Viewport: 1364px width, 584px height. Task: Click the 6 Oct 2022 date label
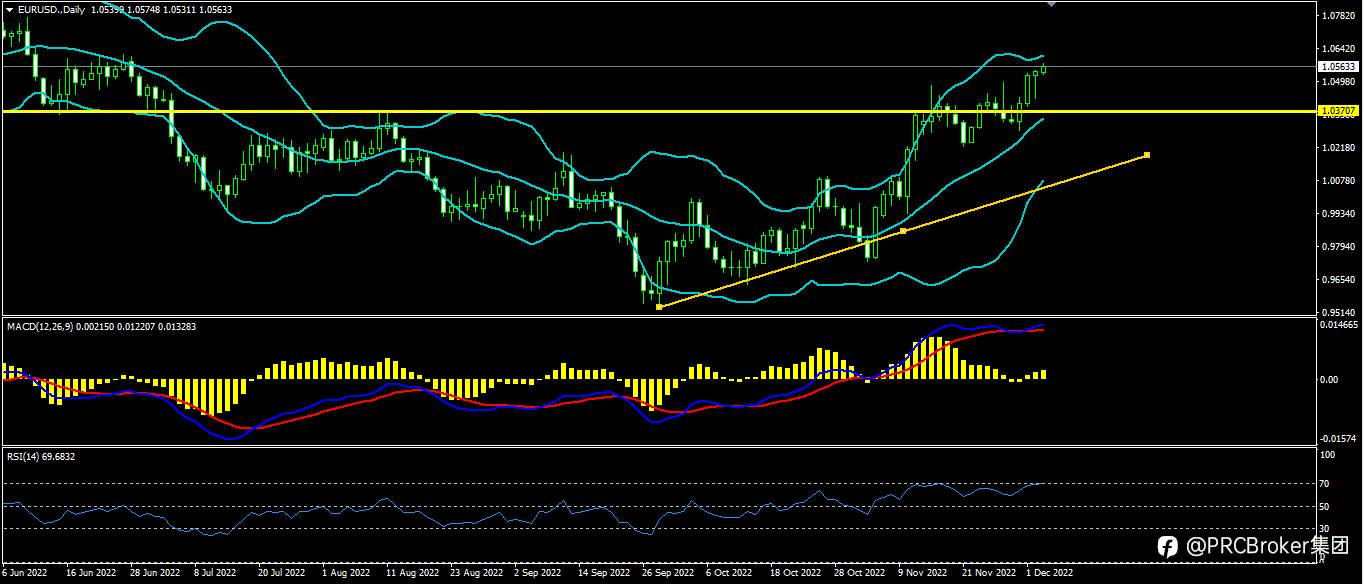pyautogui.click(x=729, y=574)
